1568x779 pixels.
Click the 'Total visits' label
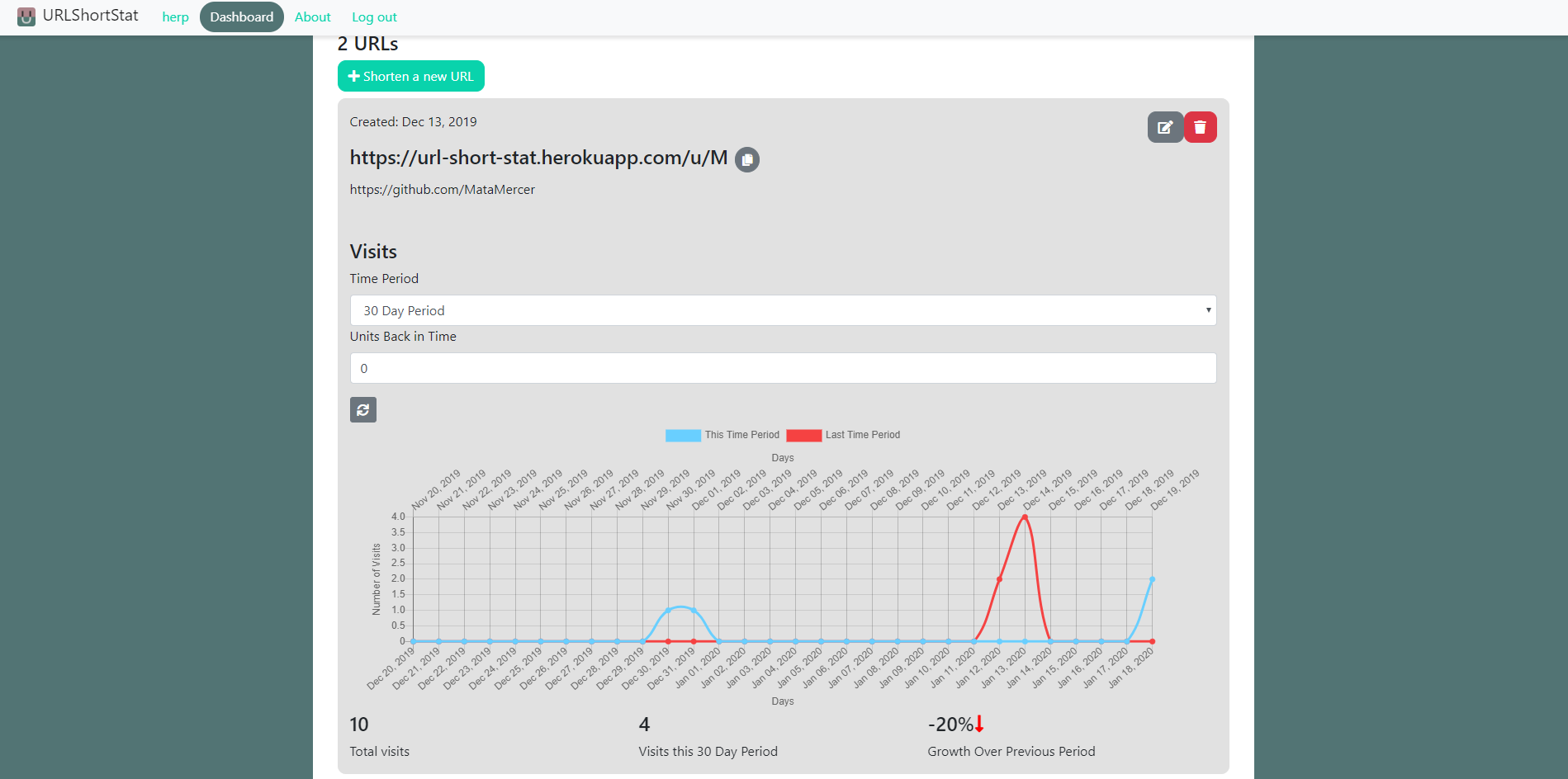pos(380,752)
